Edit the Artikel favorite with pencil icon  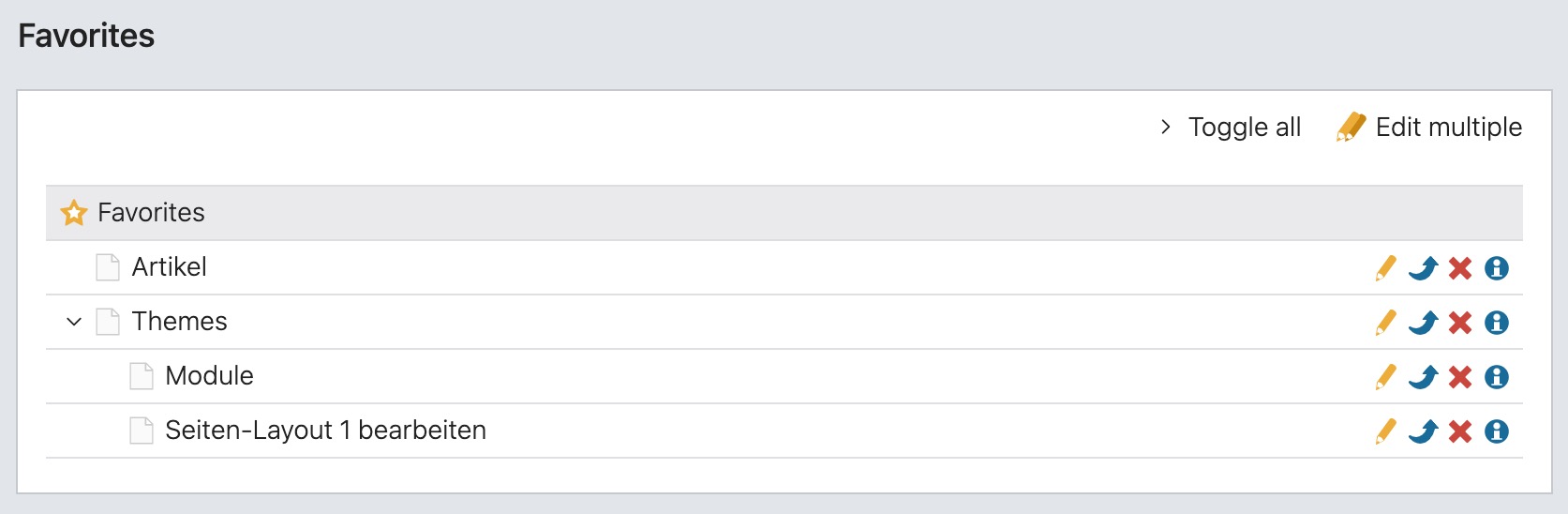tap(1385, 268)
